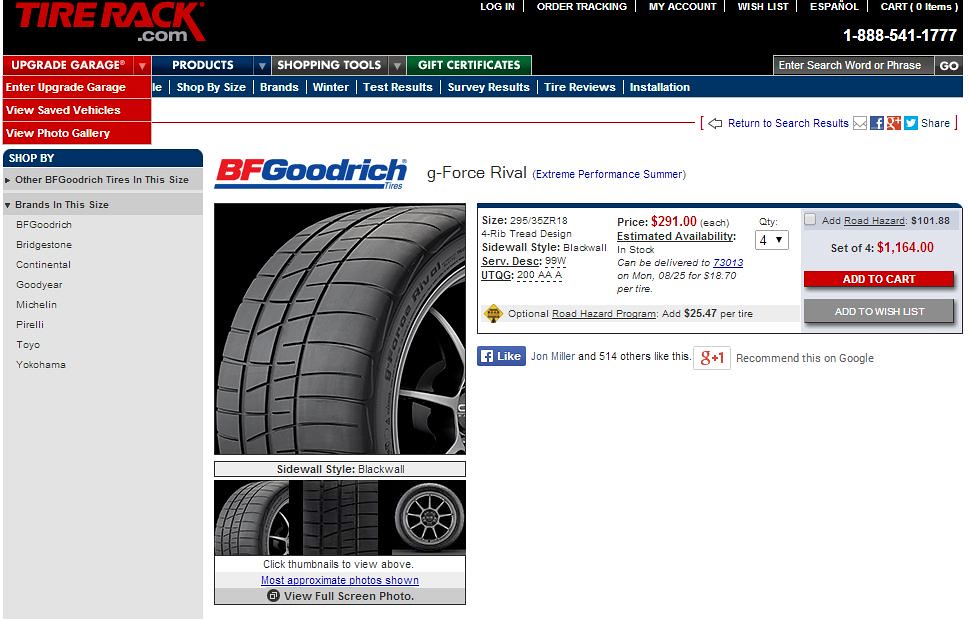Open the Cart (0 Items)

pos(920,6)
